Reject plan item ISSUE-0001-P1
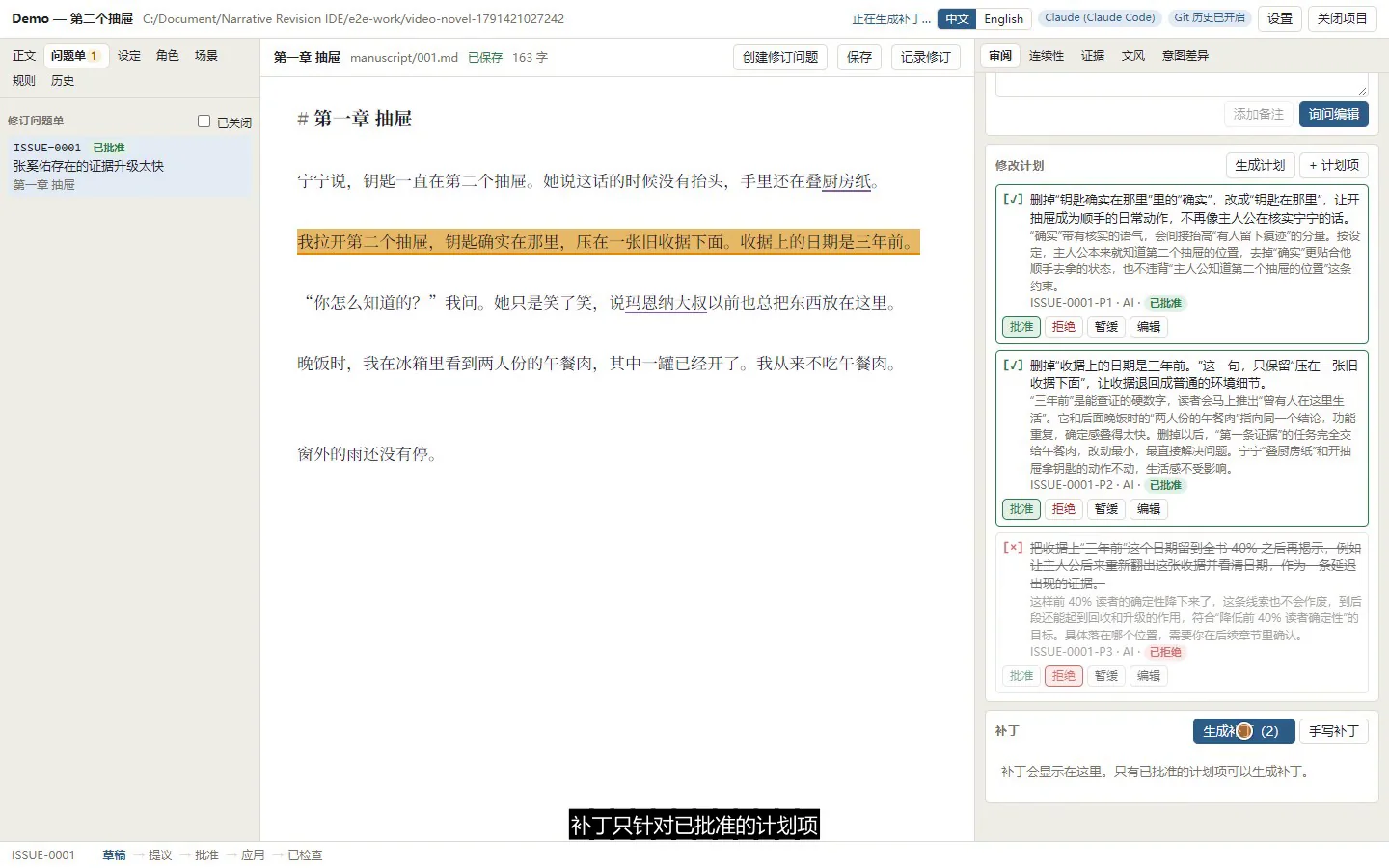 (1064, 327)
